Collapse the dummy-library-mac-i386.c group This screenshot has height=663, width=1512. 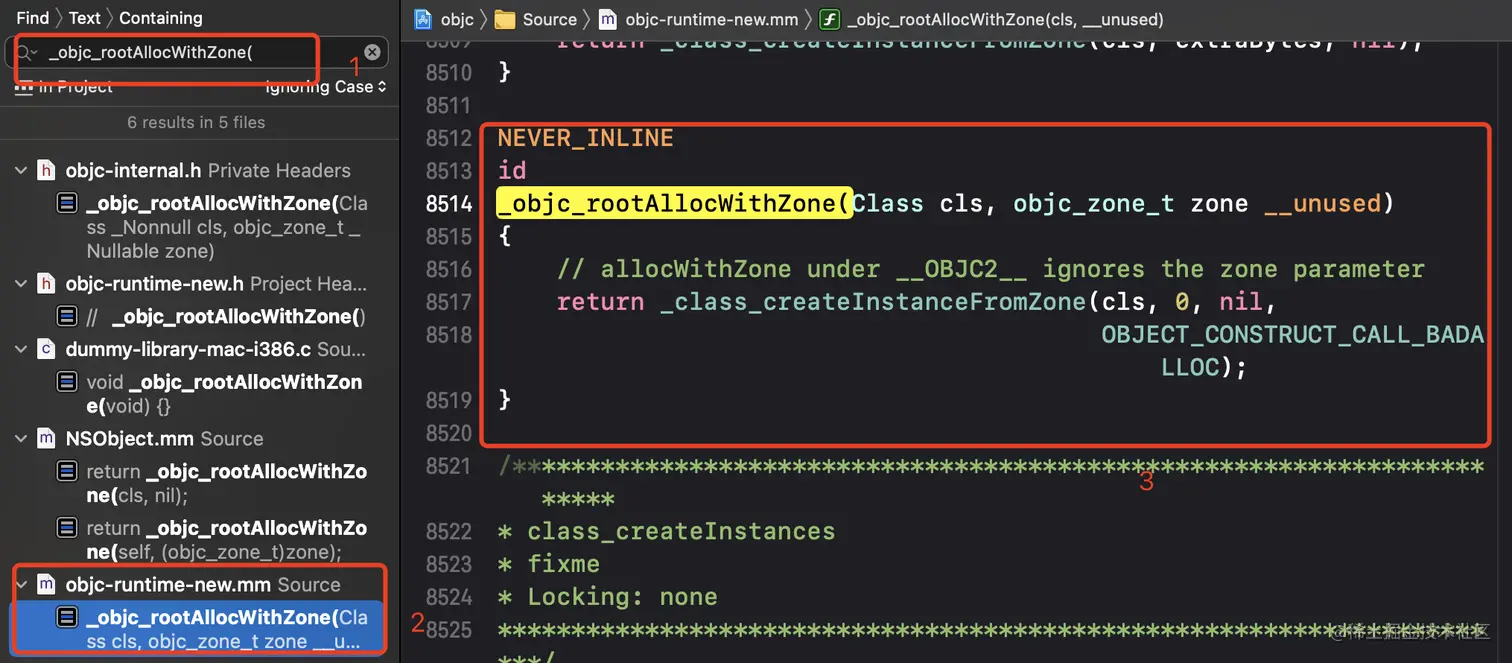point(21,349)
